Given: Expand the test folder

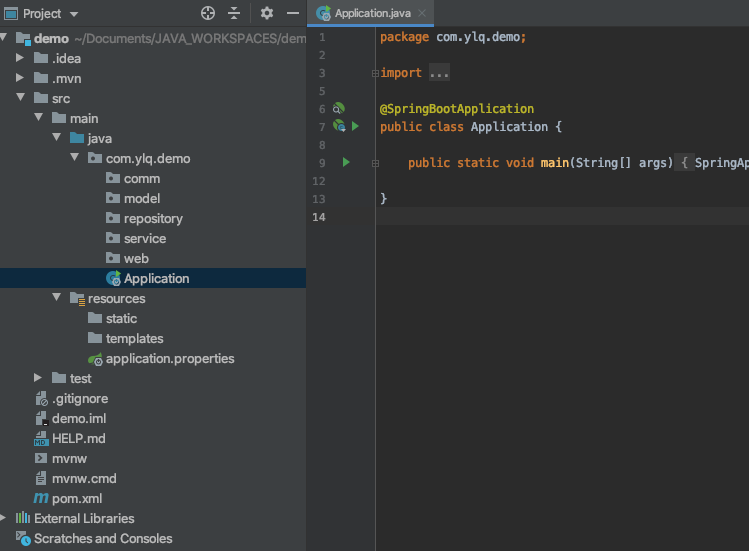Looking at the screenshot, I should 38,378.
